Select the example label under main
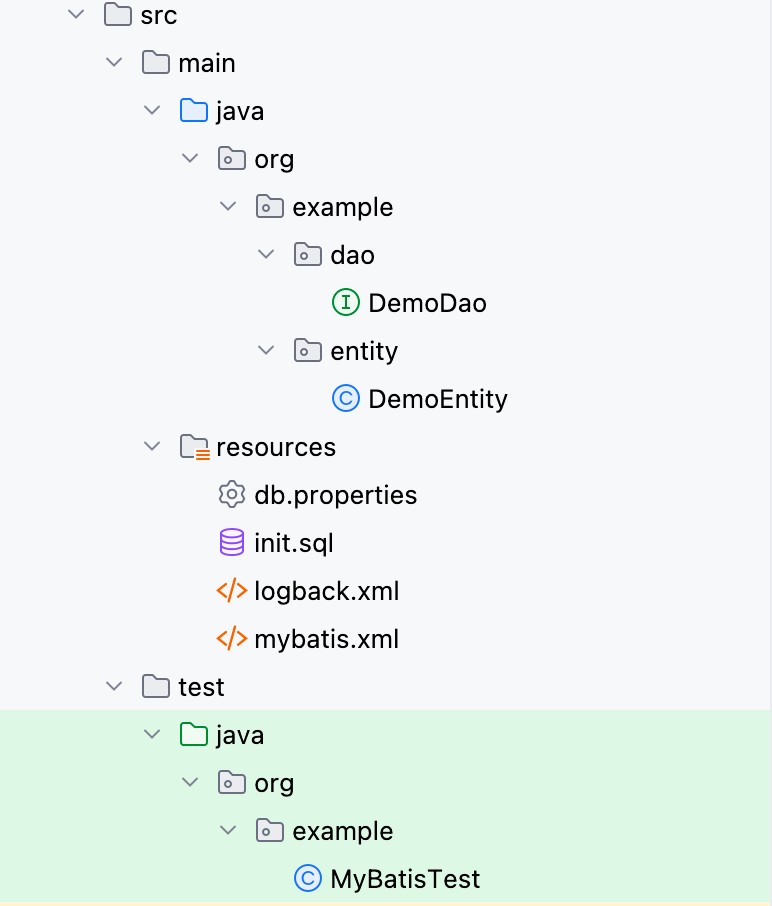The image size is (772, 906). pyautogui.click(x=343, y=207)
